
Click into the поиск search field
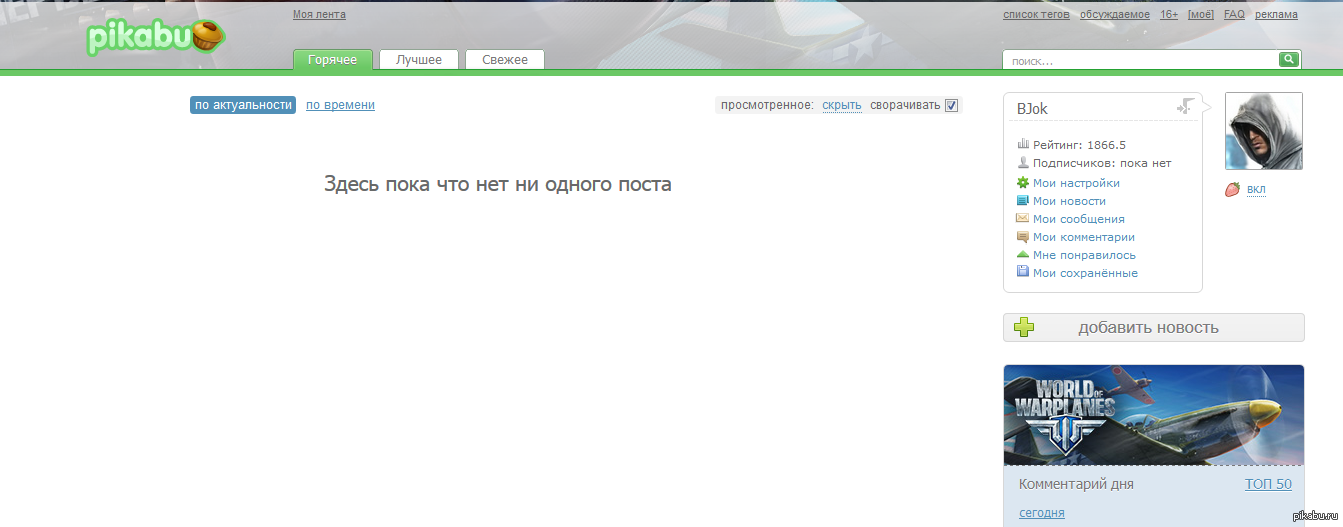(x=1140, y=61)
